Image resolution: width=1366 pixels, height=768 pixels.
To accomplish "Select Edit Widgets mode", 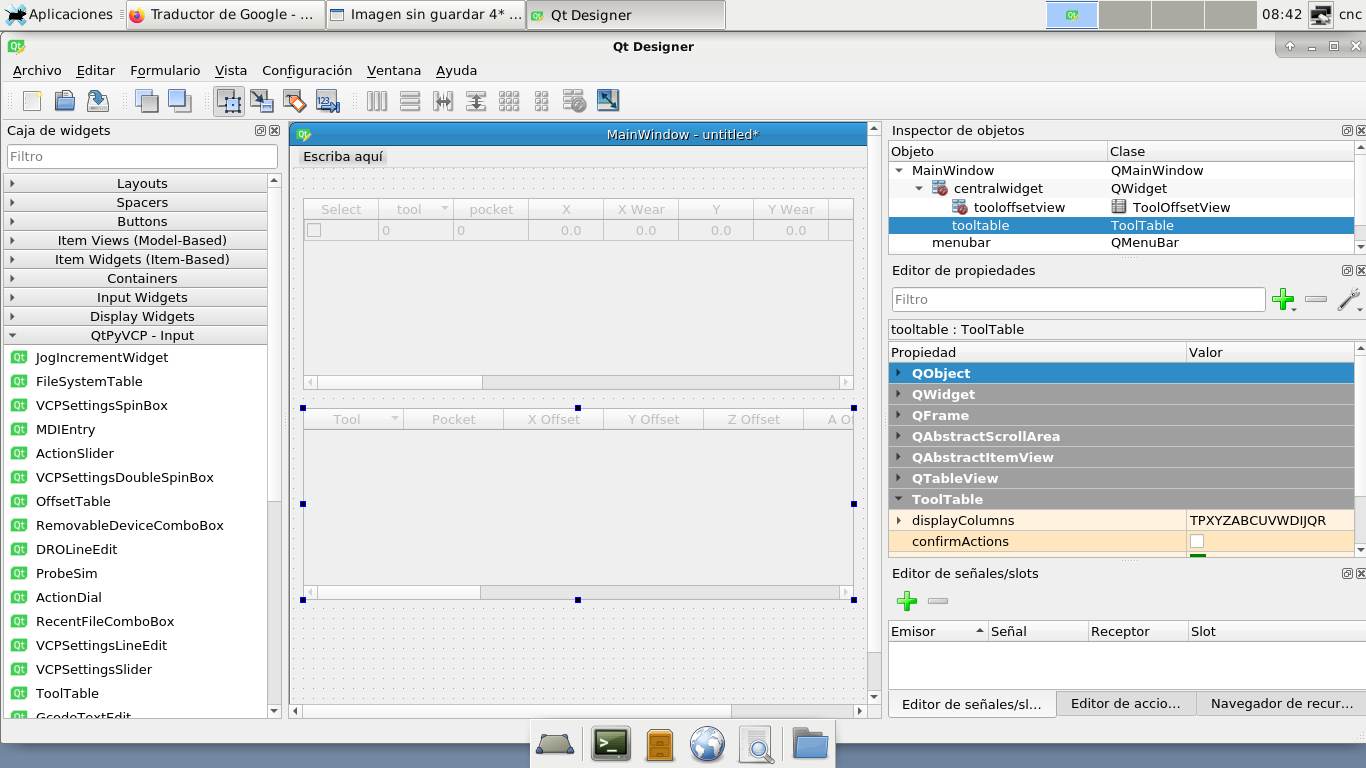I will [x=229, y=100].
